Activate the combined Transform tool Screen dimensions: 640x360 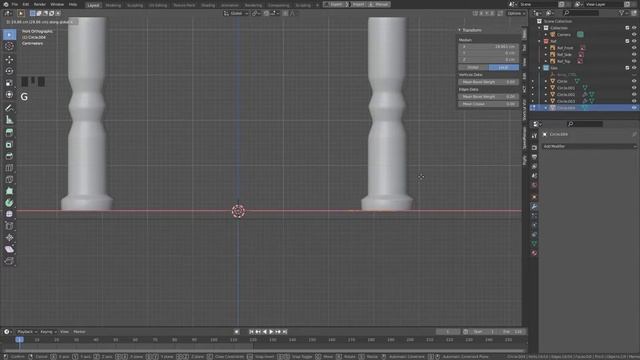(9, 95)
